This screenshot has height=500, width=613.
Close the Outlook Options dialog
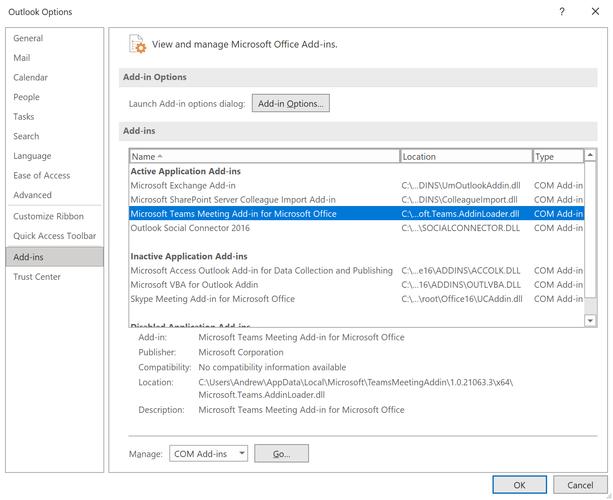[596, 12]
